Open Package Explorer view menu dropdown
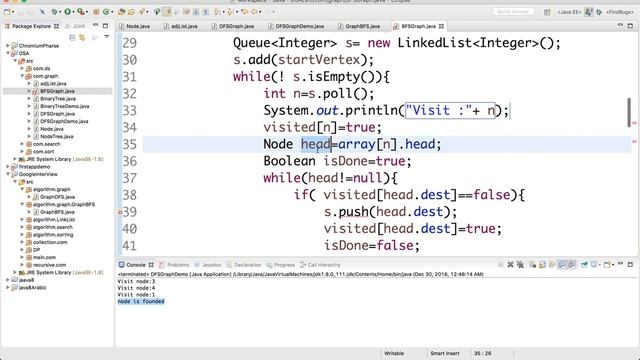 pyautogui.click(x=107, y=37)
